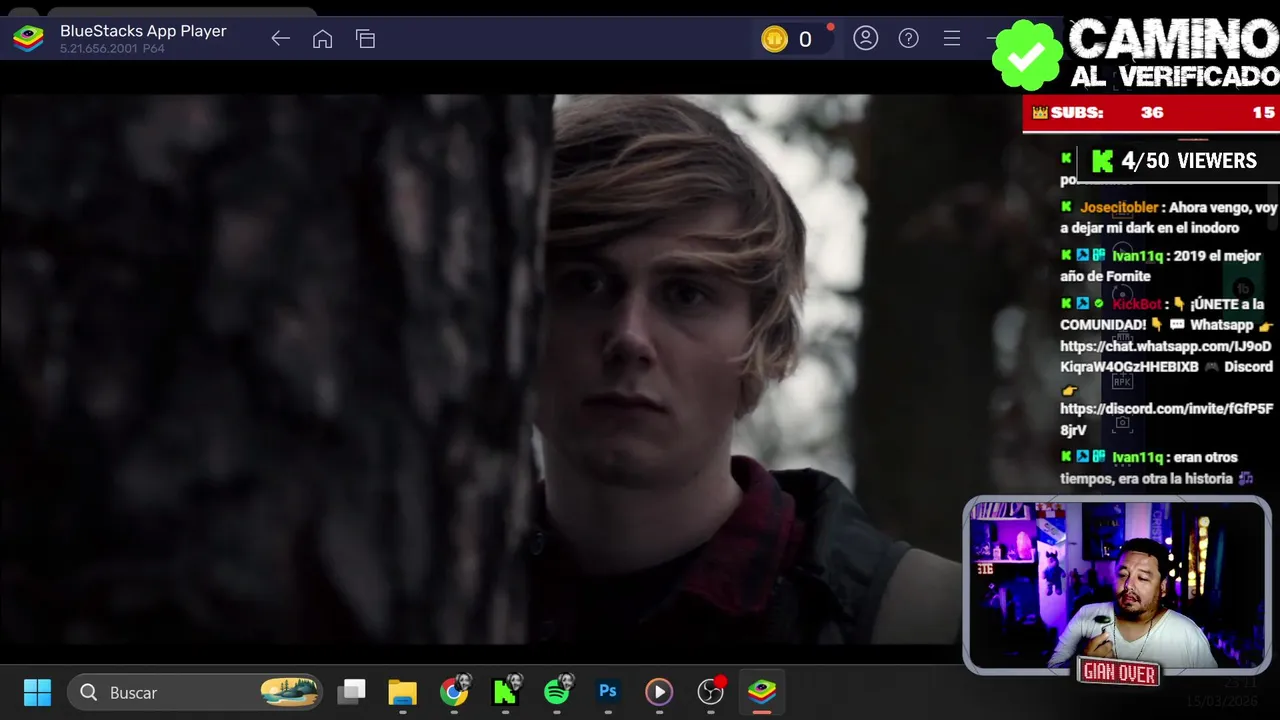Open Photoshop from the taskbar

[x=607, y=691]
